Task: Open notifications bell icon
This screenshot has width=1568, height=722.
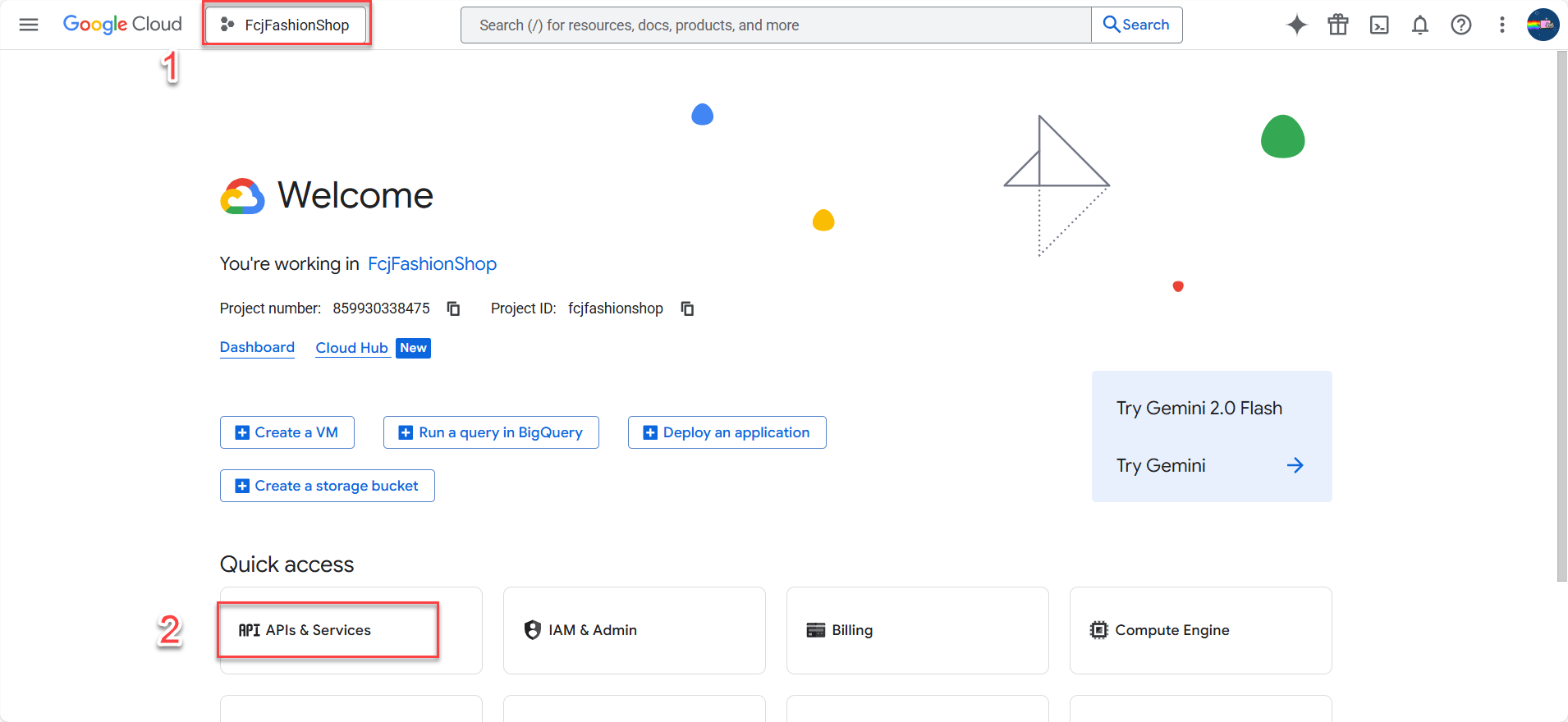Action: 1420,25
